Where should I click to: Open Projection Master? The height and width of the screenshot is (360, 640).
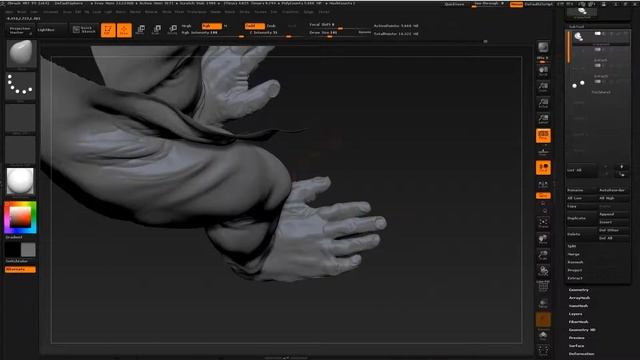20,30
